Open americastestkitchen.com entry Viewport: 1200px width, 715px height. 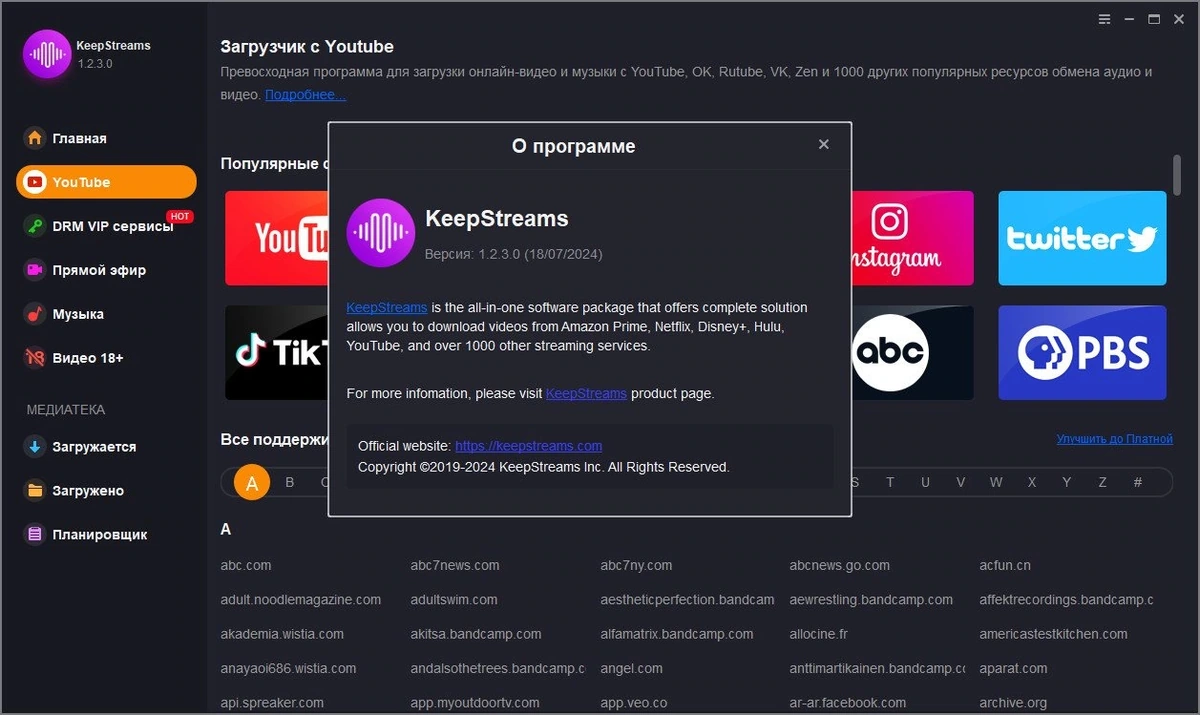[x=1054, y=634]
